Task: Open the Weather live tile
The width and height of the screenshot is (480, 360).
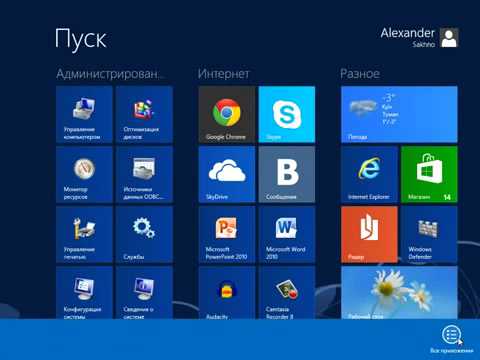Action: pos(399,114)
